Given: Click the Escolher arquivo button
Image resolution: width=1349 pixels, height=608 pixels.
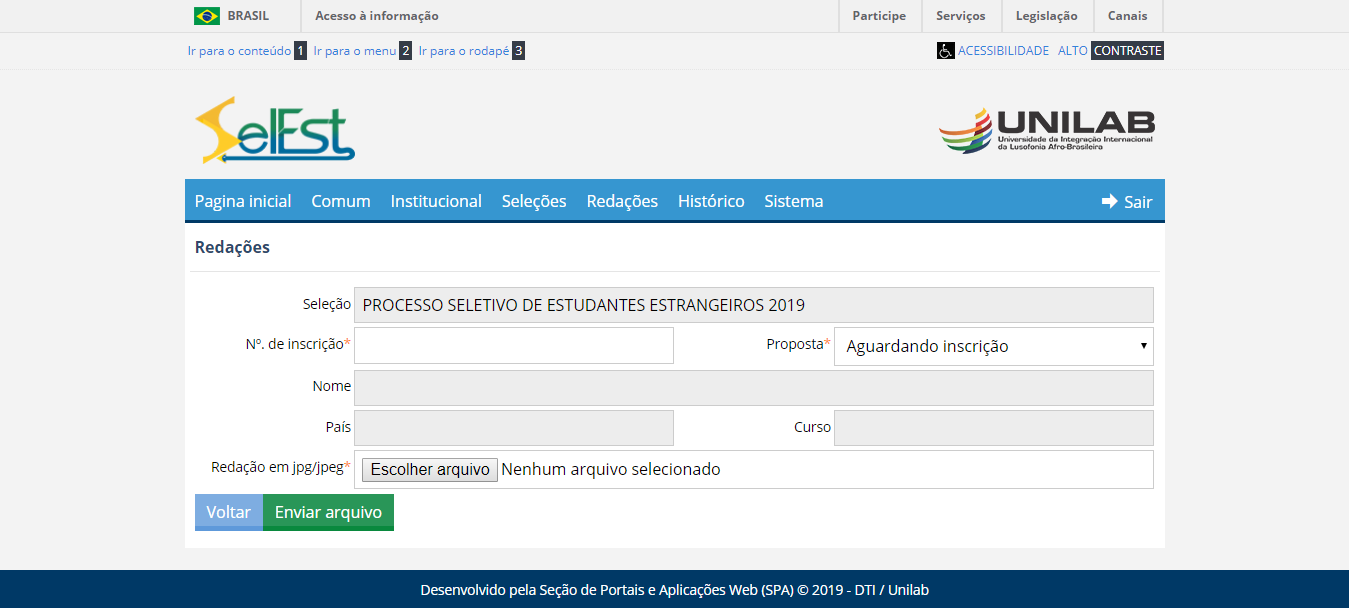Looking at the screenshot, I should 428,469.
